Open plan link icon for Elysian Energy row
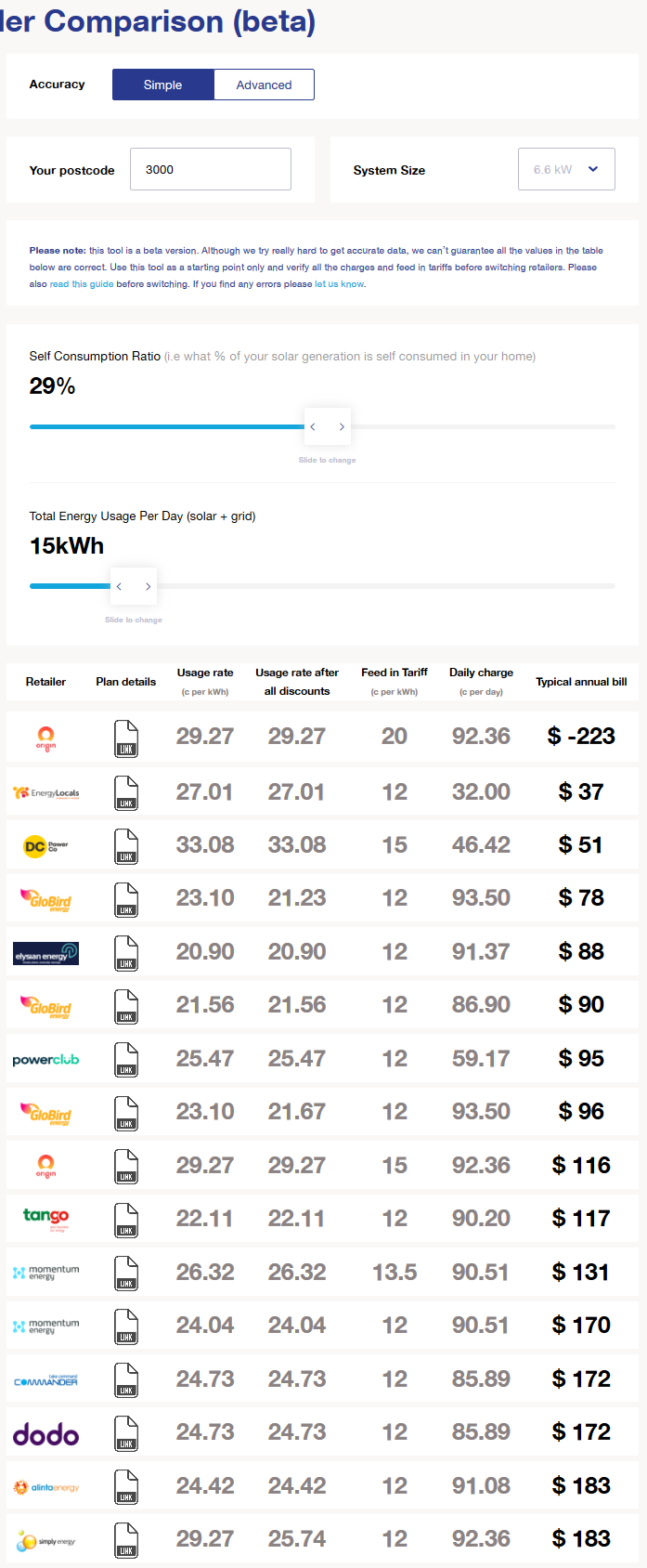 pos(126,953)
